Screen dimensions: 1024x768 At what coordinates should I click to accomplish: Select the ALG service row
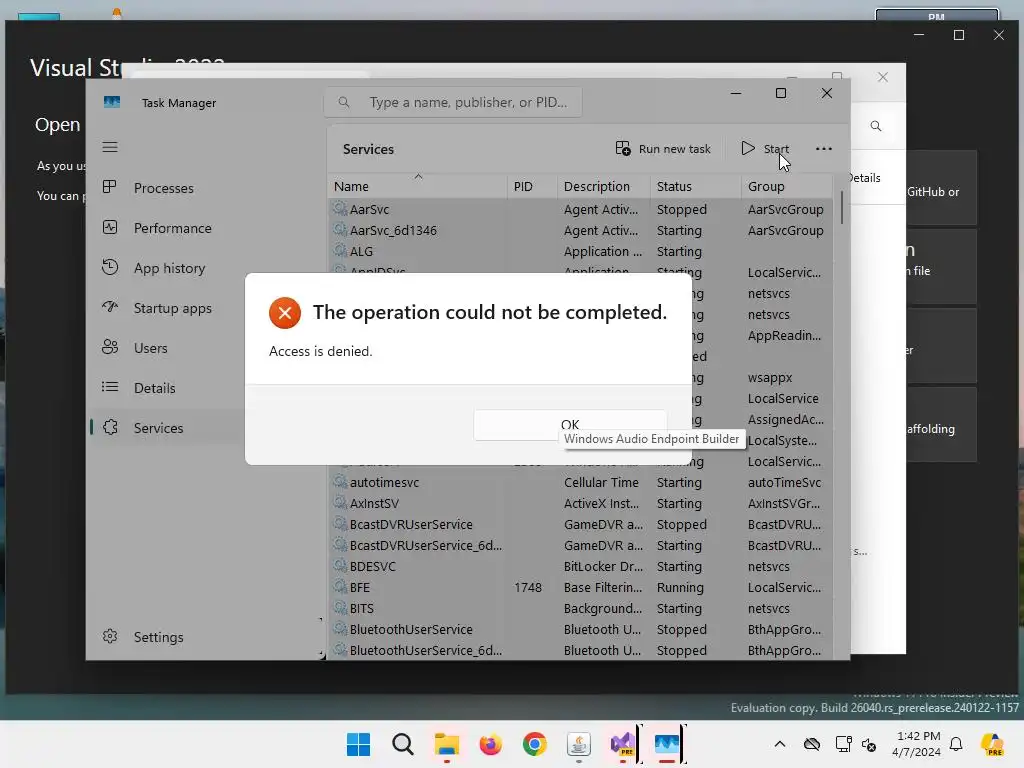point(581,251)
